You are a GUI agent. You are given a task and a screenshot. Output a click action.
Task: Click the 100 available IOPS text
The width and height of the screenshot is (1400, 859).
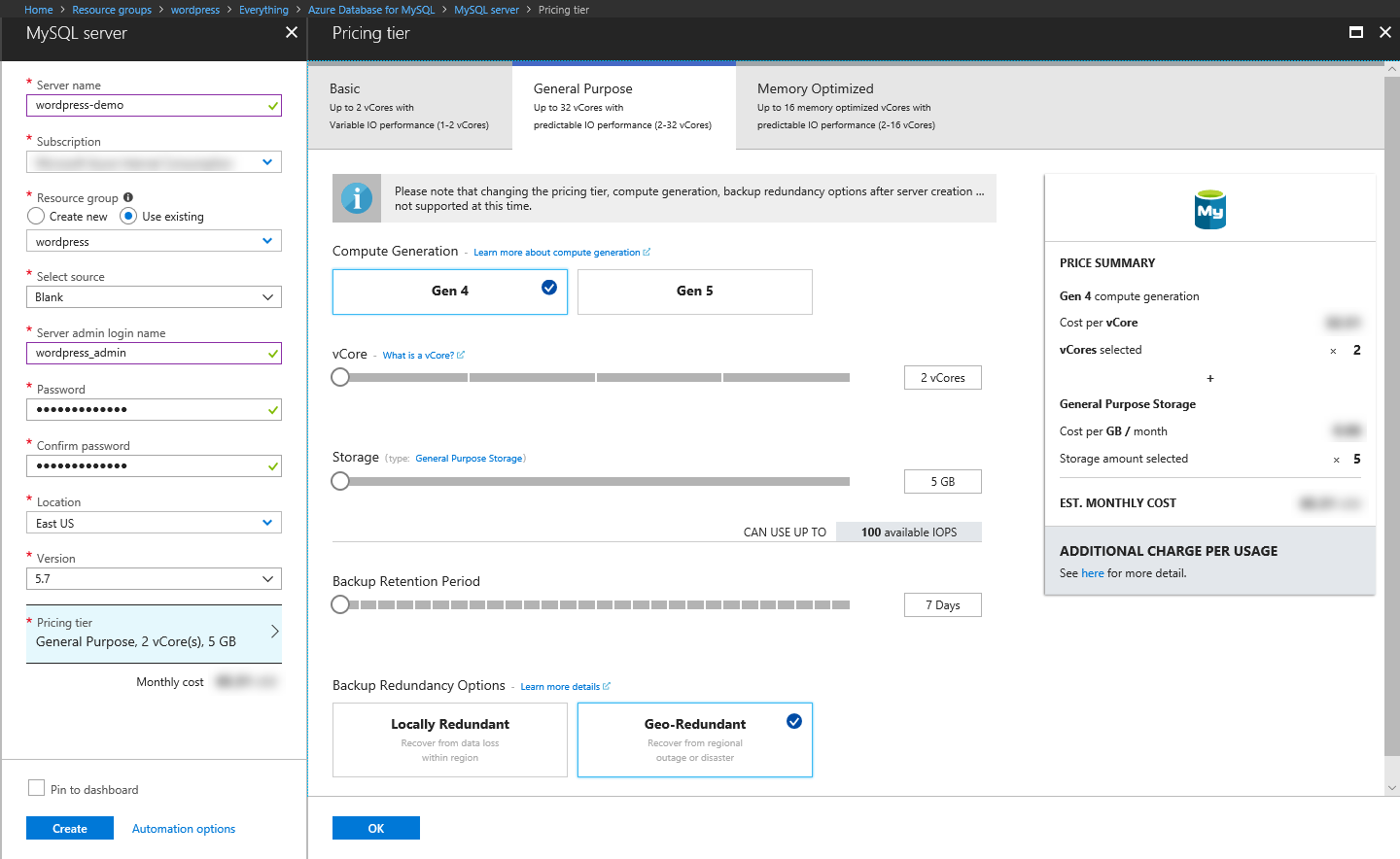coord(909,533)
